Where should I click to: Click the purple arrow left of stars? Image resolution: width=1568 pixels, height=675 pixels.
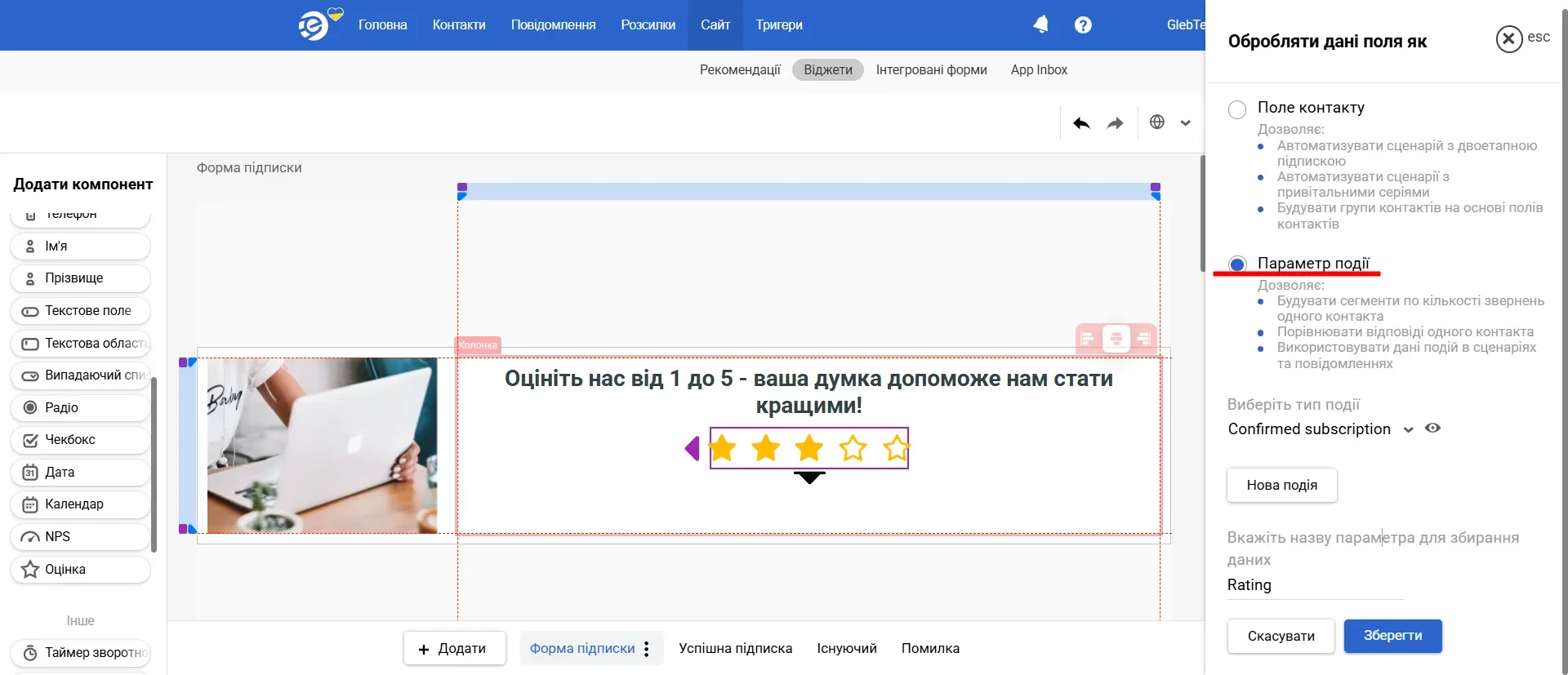pos(693,448)
